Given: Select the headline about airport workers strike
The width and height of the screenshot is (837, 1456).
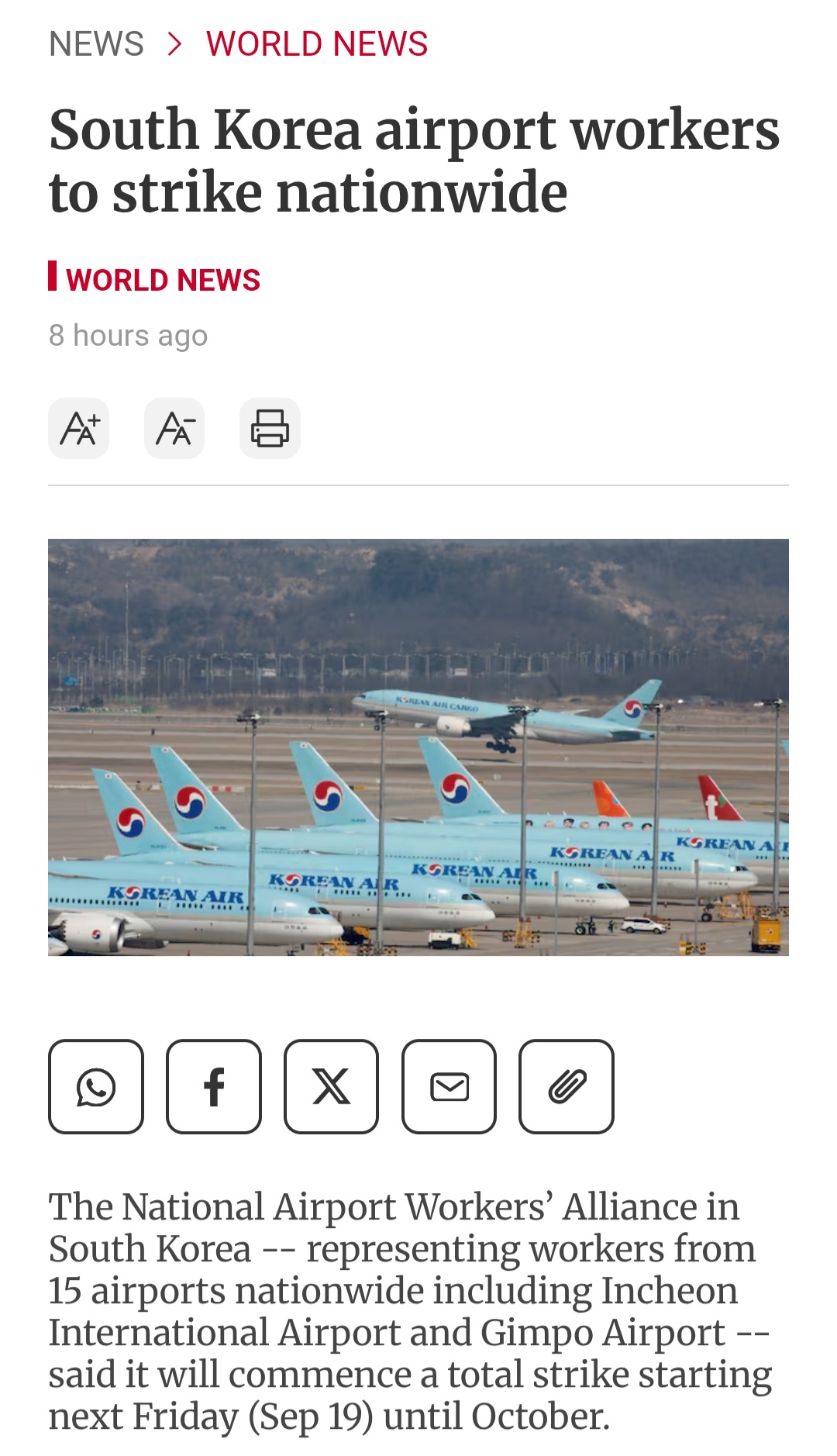Looking at the screenshot, I should tap(415, 160).
